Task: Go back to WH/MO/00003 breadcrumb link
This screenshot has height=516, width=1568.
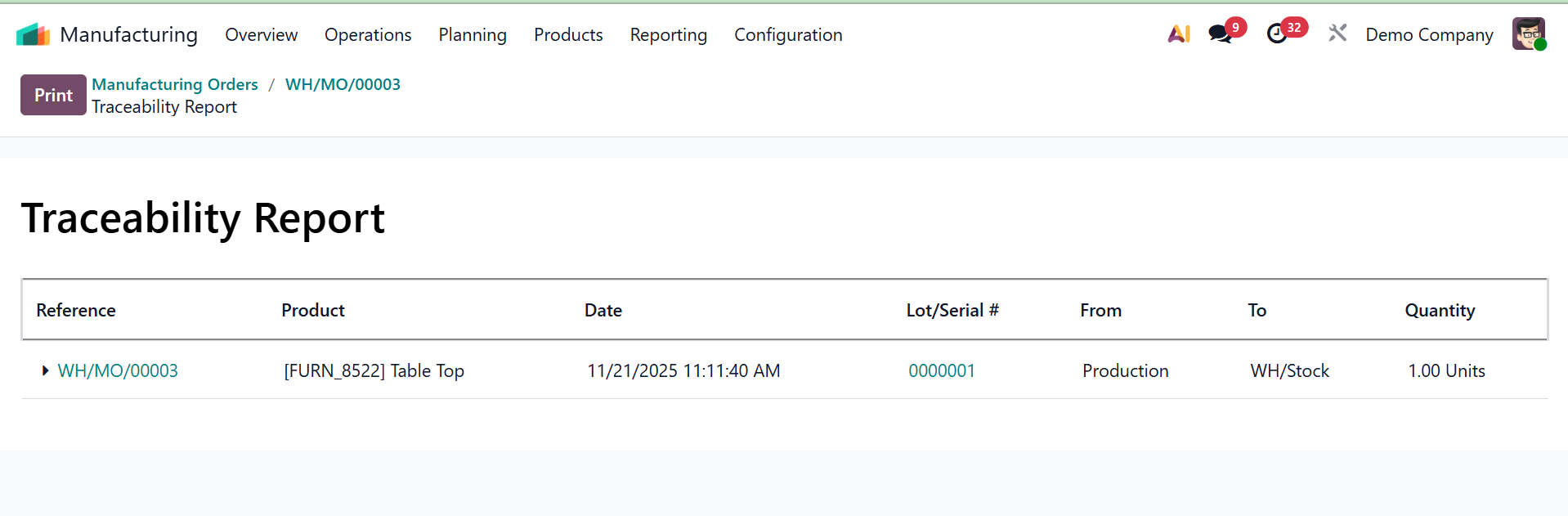Action: click(x=343, y=84)
